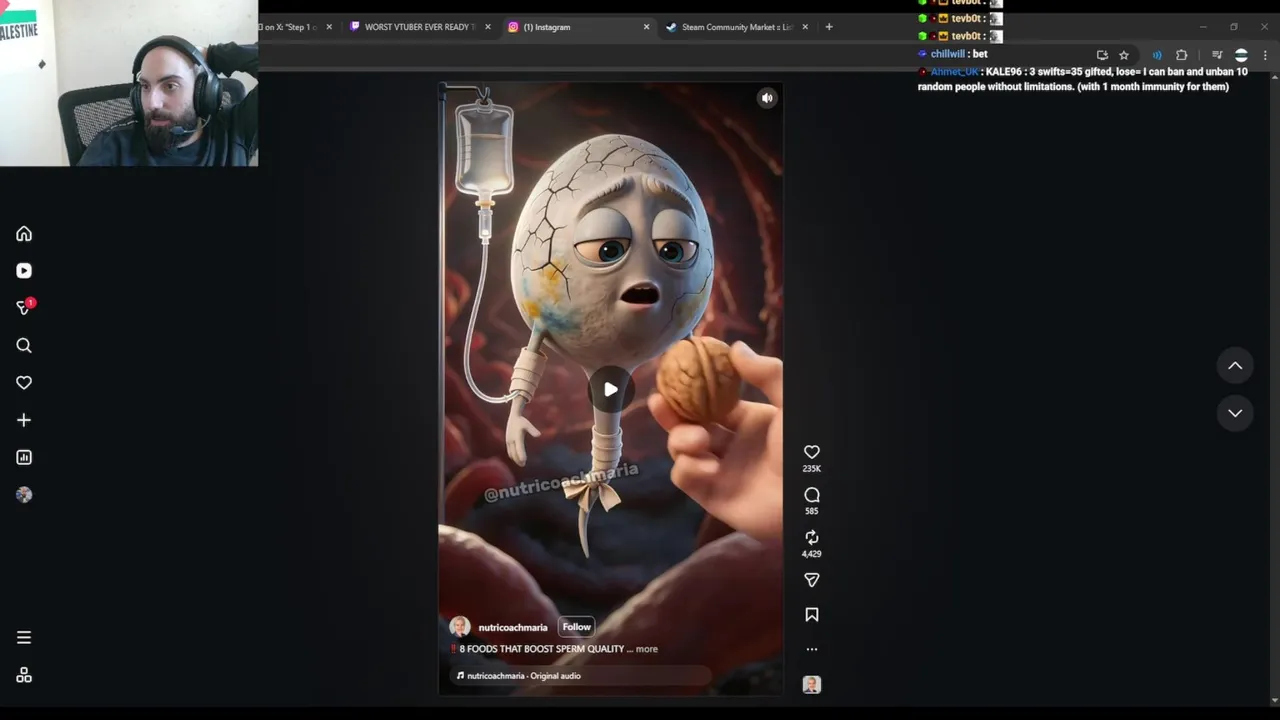Open comments on the reel
This screenshot has width=1280, height=720.
tap(812, 495)
